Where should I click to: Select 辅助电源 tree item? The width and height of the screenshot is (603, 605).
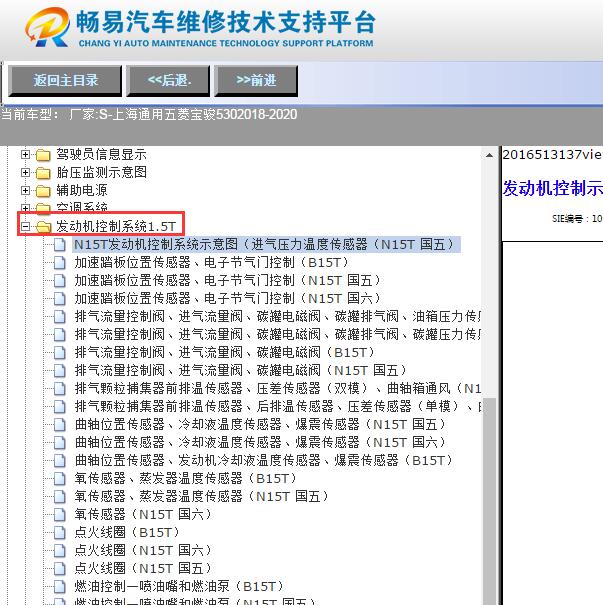pos(82,190)
